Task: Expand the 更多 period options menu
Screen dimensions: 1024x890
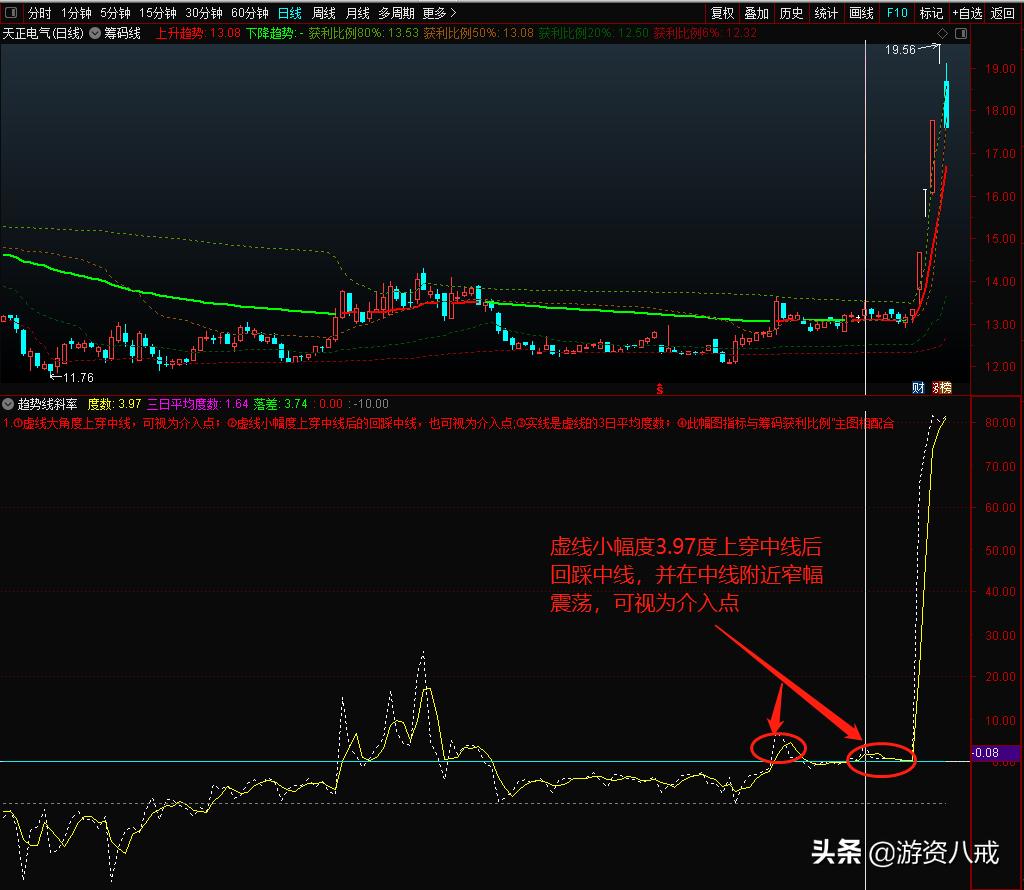Action: tap(432, 13)
